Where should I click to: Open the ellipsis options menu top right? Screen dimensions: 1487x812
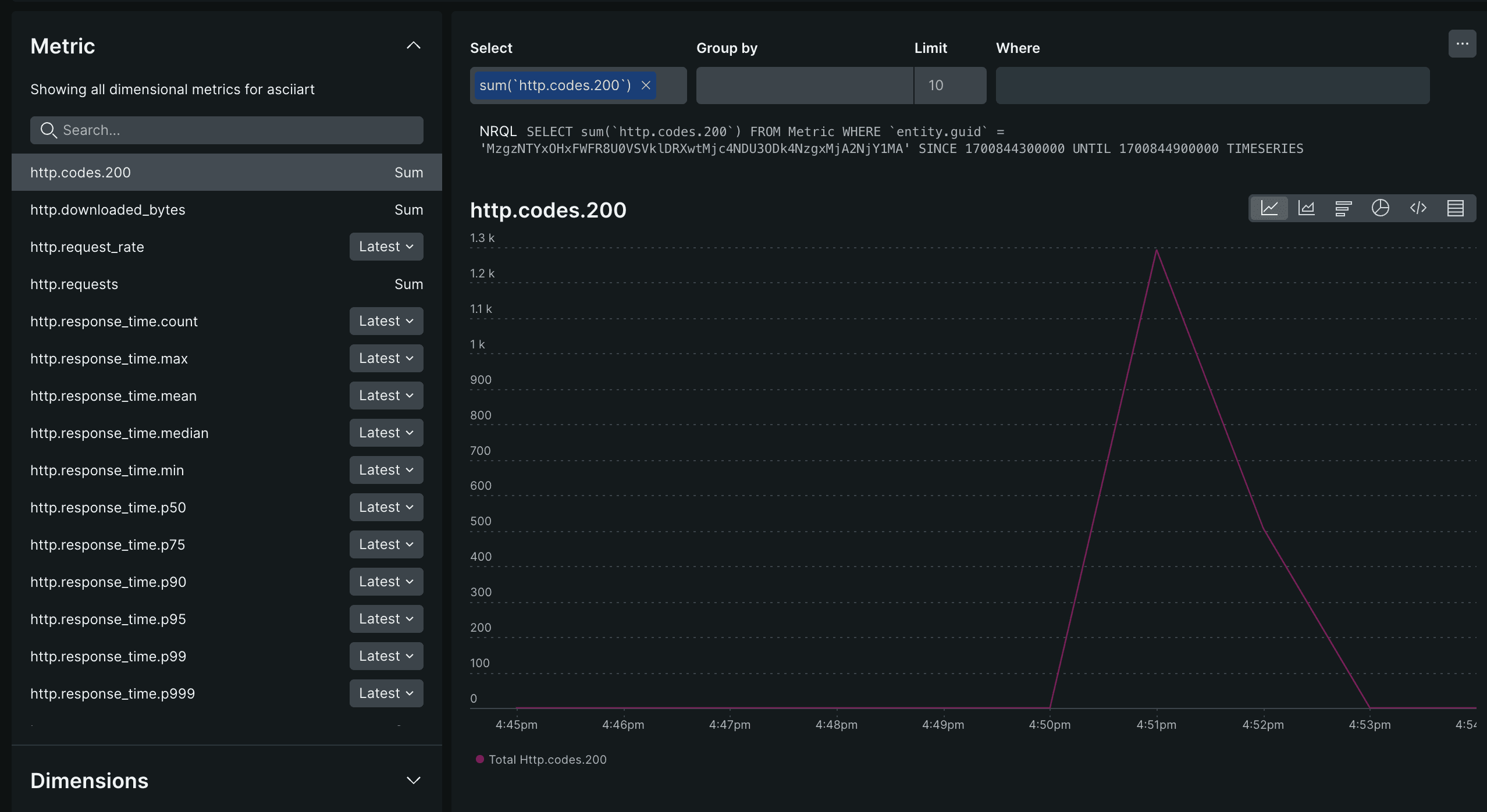[x=1463, y=43]
